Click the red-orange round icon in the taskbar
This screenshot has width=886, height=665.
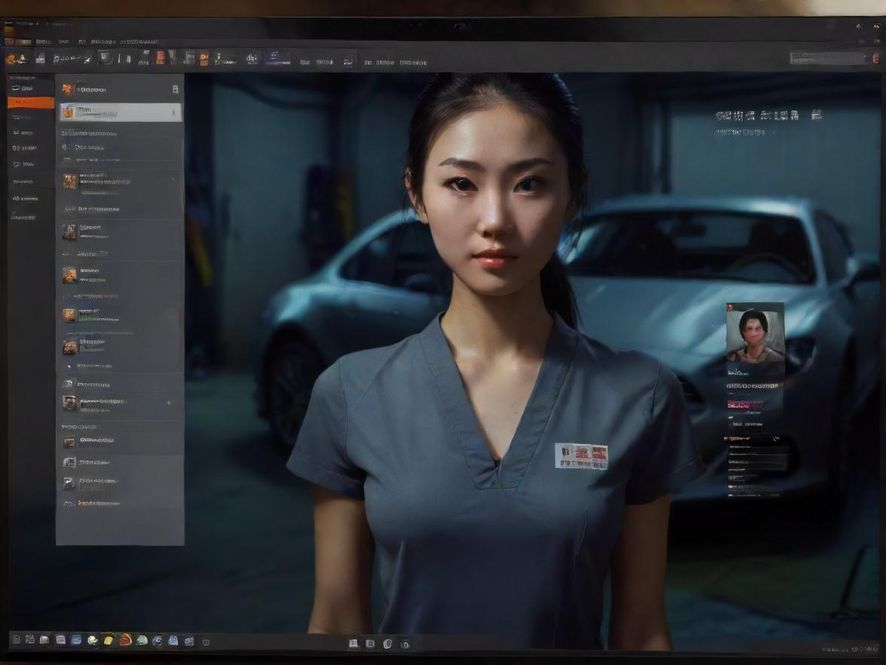pos(125,640)
